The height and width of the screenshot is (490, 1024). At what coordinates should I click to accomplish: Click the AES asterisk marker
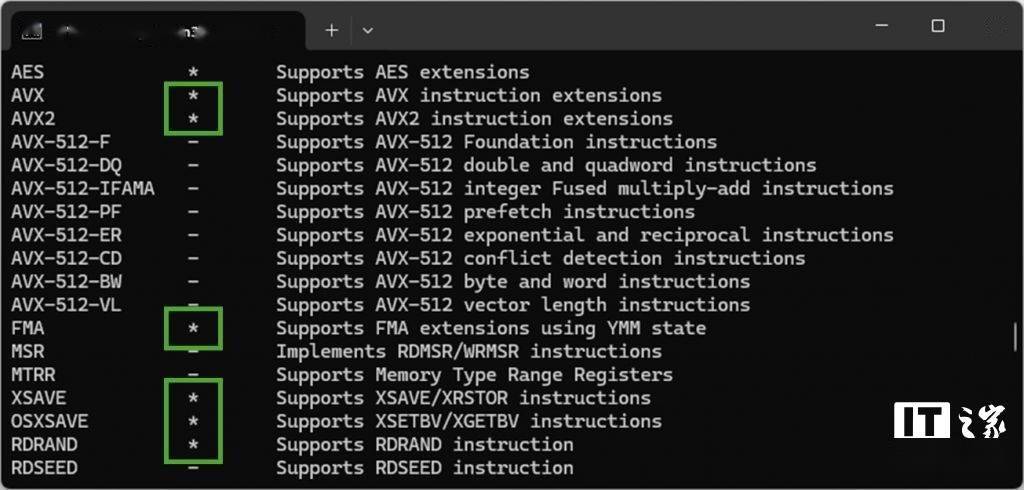tap(193, 73)
